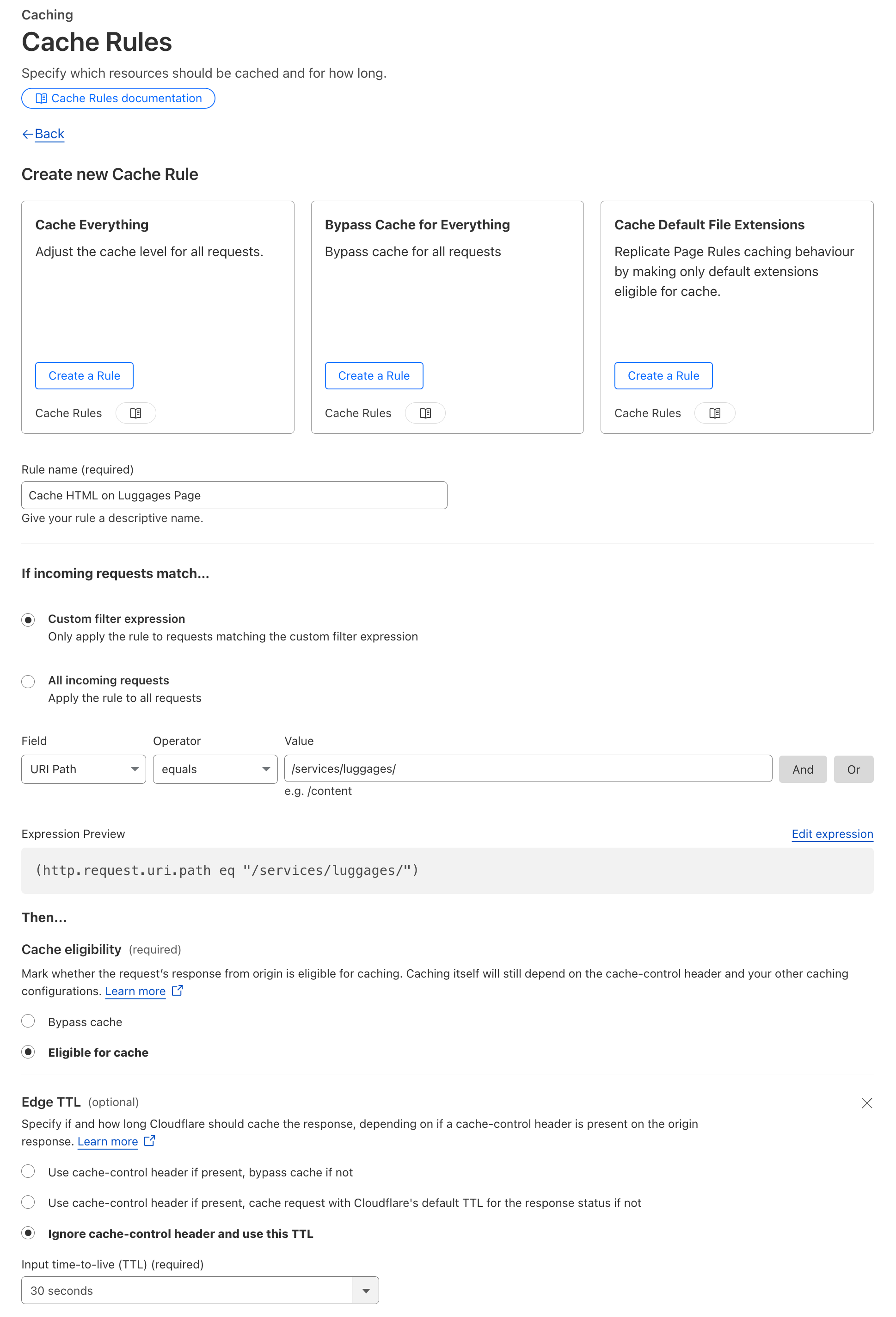Image resolution: width=896 pixels, height=1317 pixels.
Task: Click the Field dropdown's caret arrow
Action: click(135, 769)
